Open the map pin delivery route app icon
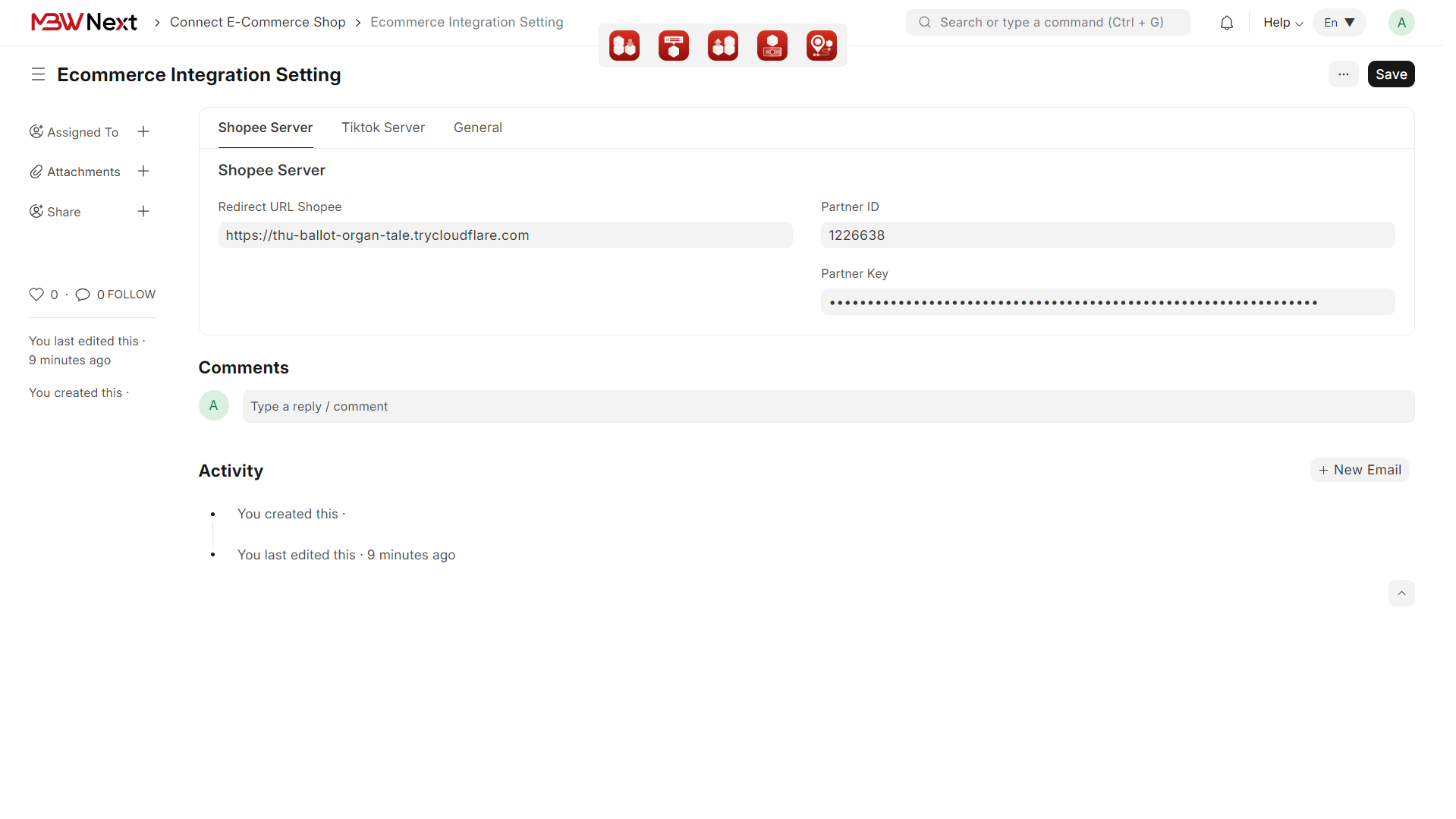 (821, 46)
